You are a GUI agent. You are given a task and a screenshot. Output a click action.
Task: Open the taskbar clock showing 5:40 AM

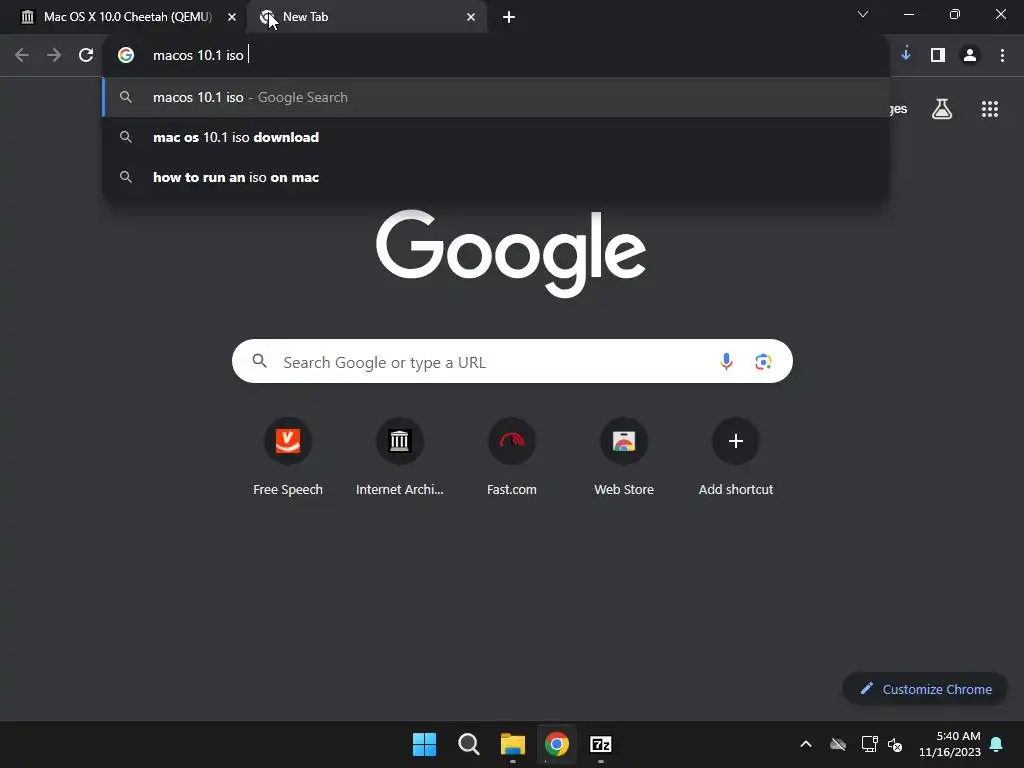pos(950,744)
